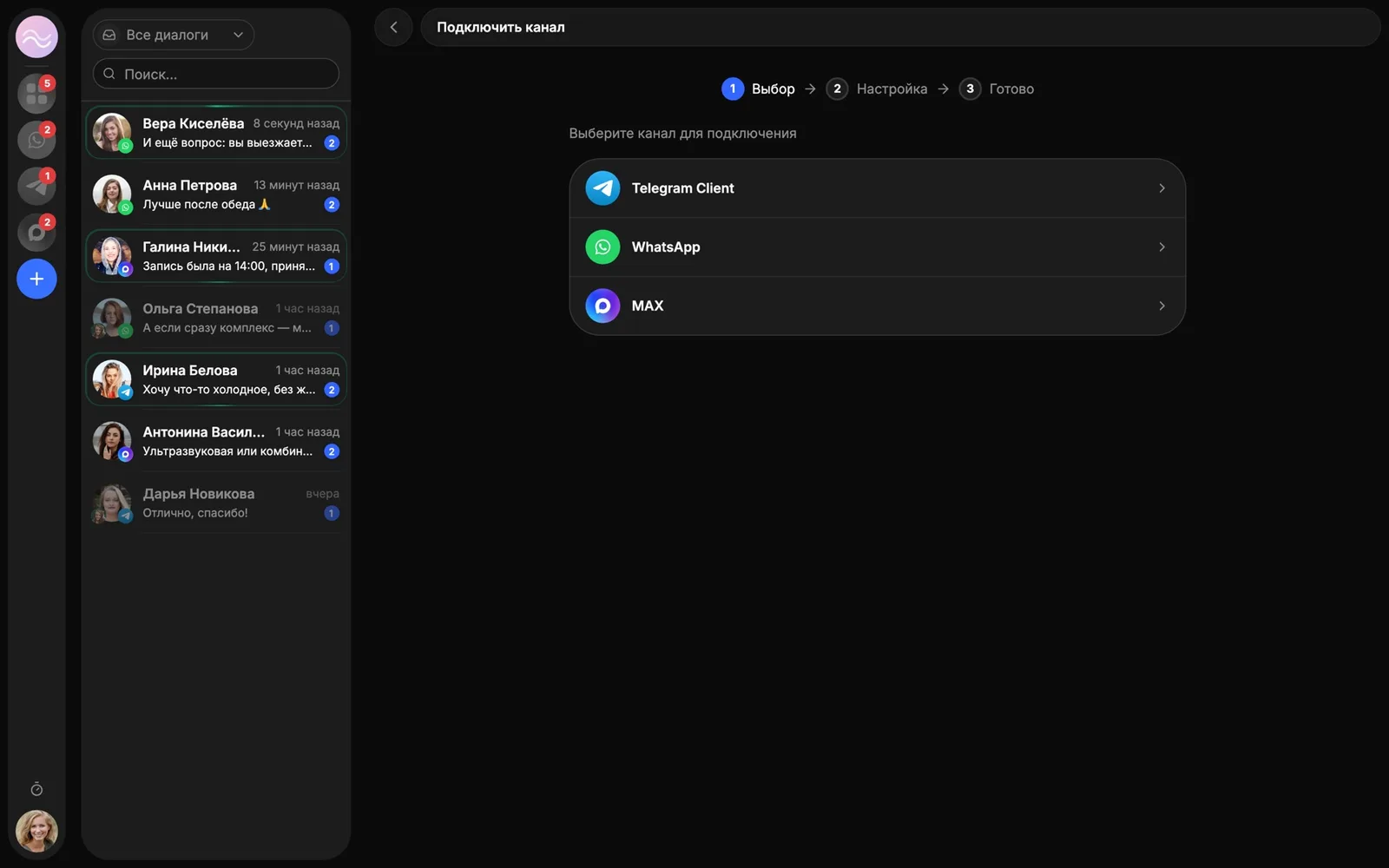Viewport: 1389px width, 868px height.
Task: Expand Telegram Client row chevron
Action: pyautogui.click(x=1162, y=188)
